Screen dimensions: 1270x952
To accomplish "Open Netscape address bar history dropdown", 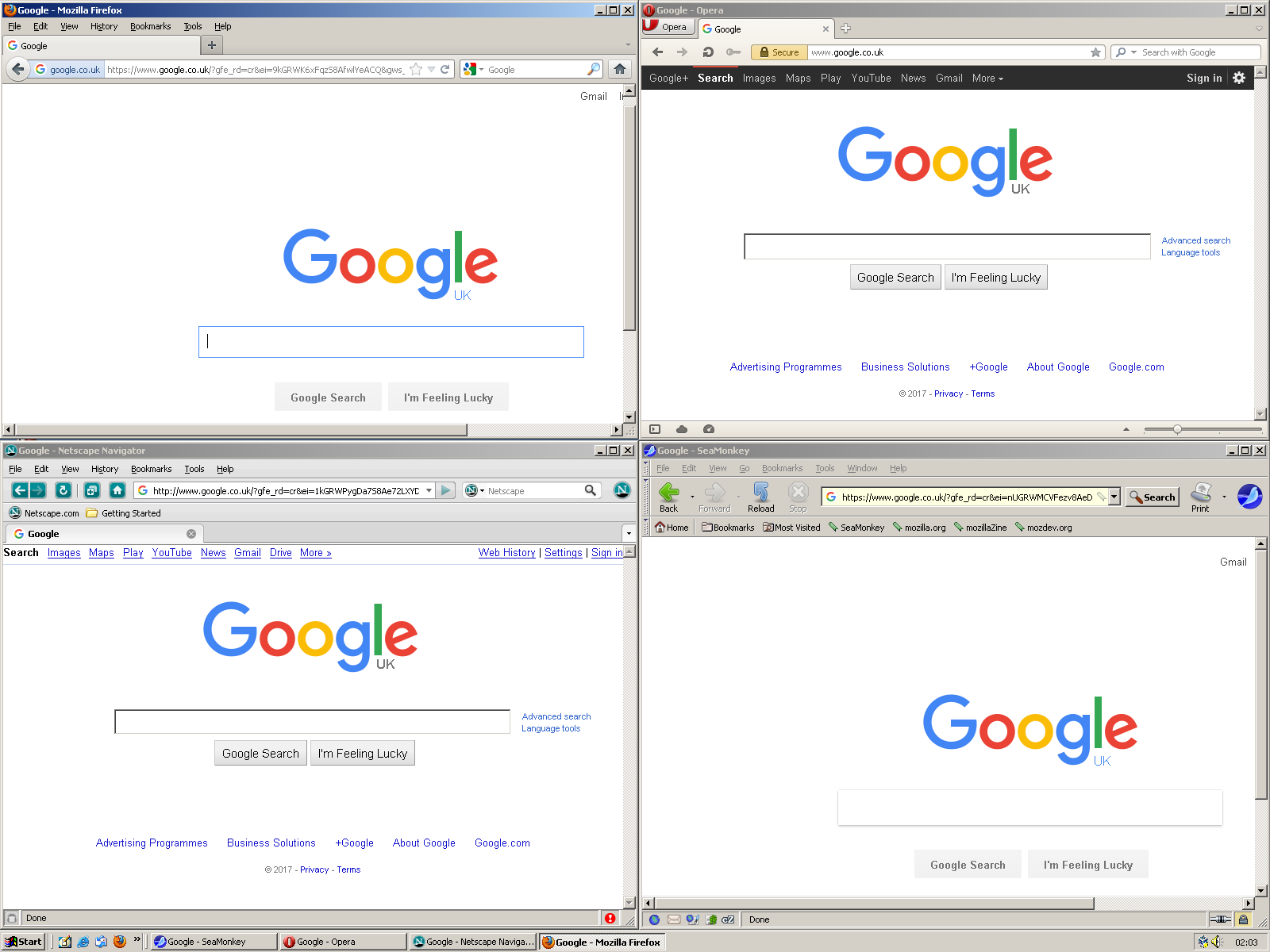I will 429,490.
